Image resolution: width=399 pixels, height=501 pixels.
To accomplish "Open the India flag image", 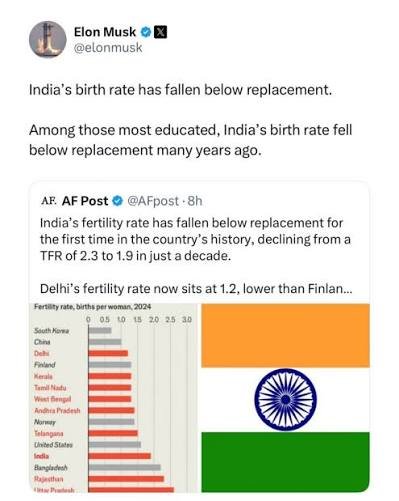I will 285,398.
